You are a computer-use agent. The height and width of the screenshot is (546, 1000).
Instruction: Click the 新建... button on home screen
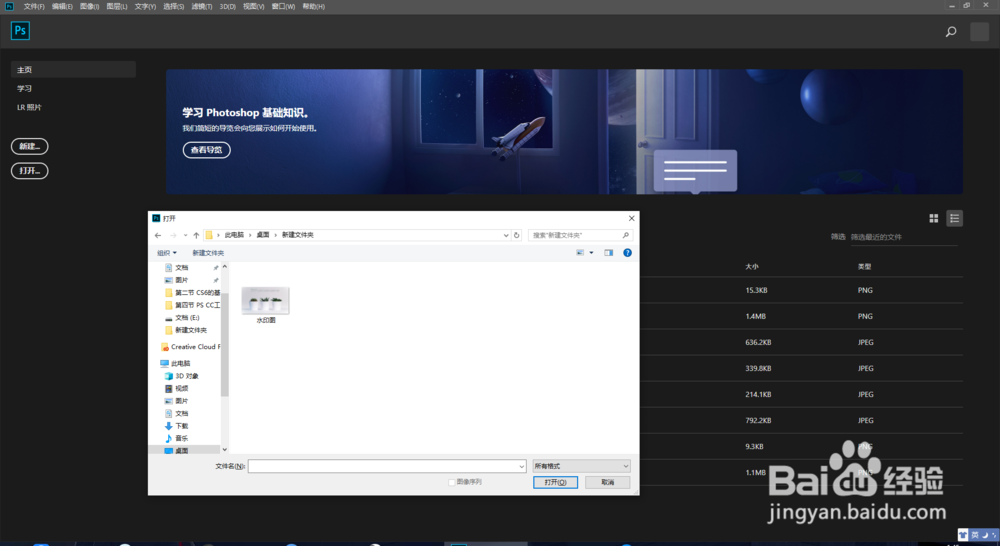(29, 146)
